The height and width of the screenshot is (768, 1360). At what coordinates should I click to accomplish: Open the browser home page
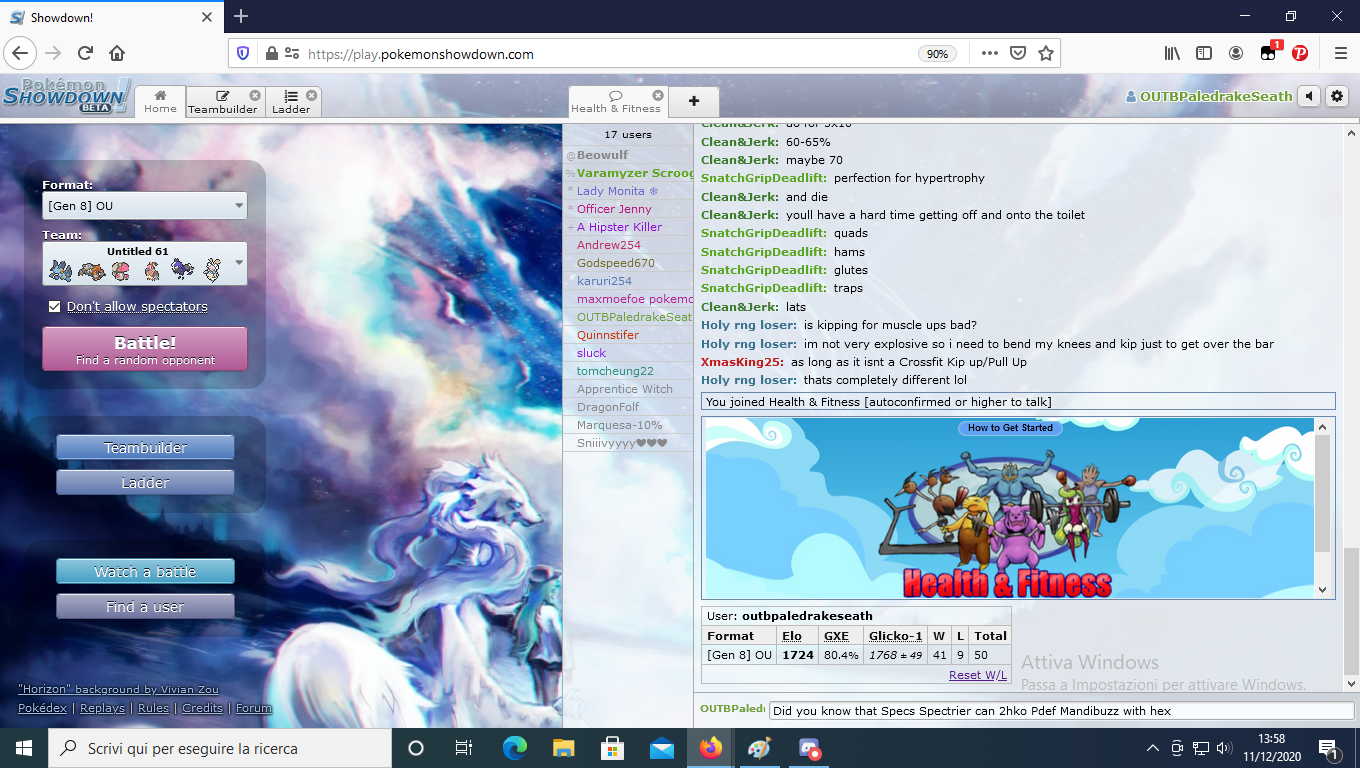click(117, 53)
